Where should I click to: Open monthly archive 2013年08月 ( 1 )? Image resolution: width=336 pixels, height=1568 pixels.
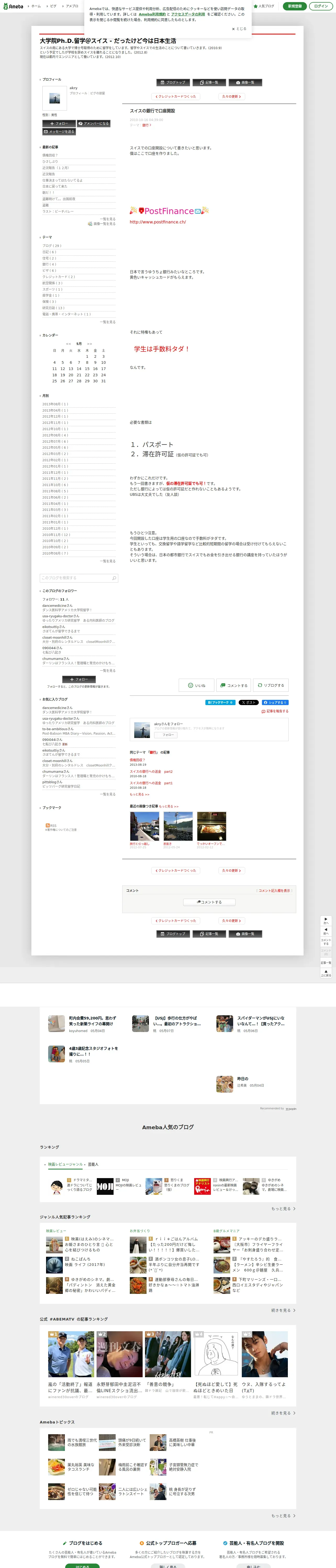coord(55,404)
